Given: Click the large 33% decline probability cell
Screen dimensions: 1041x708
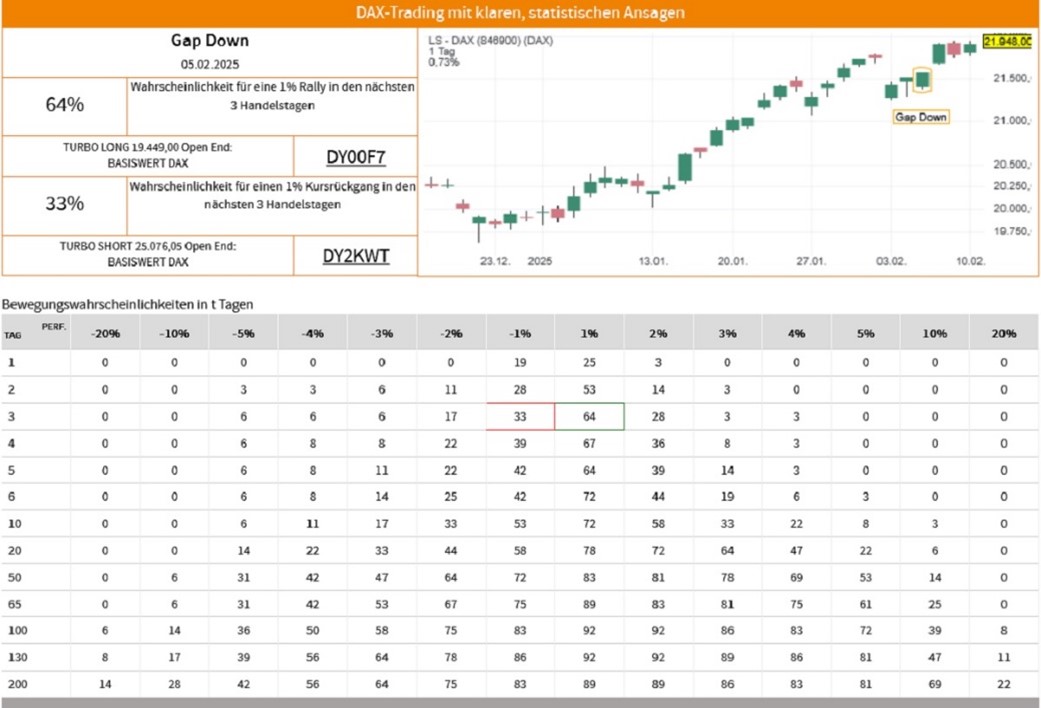Looking at the screenshot, I should 65,204.
